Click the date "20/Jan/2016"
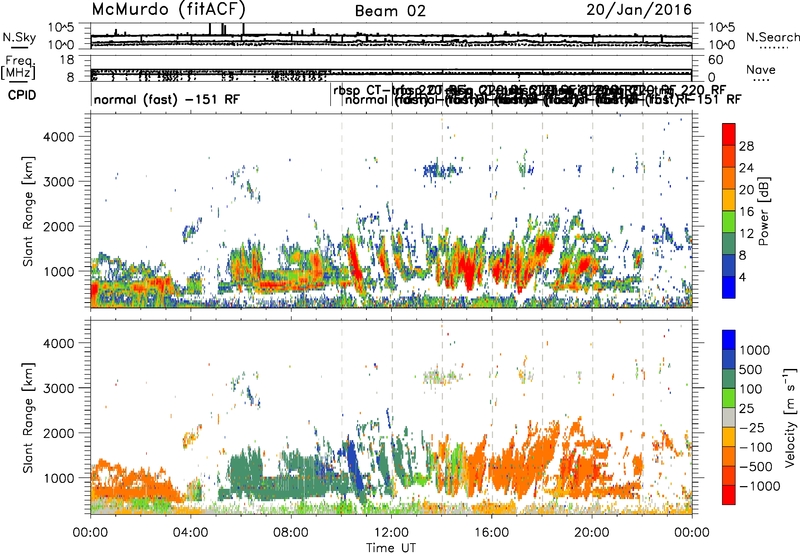The width and height of the screenshot is (800, 554). pos(639,10)
